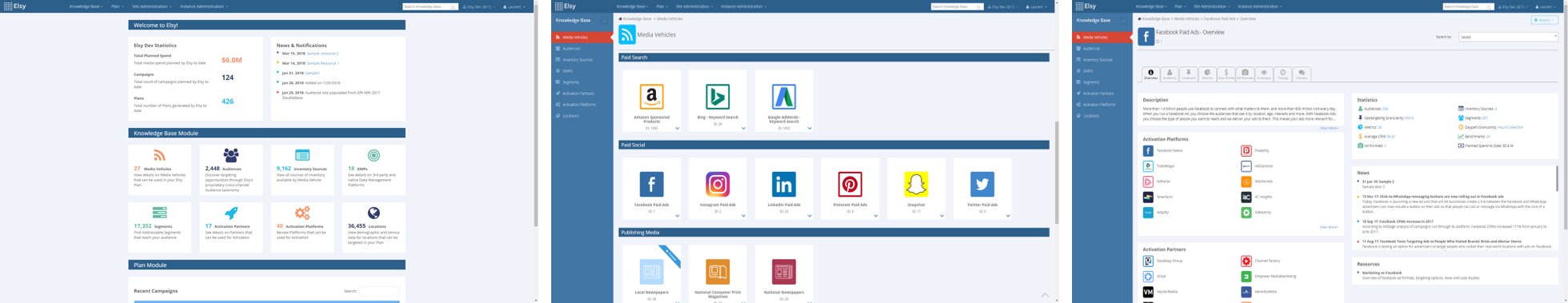Open the Pinterest Paid Ads logo
This screenshot has height=303, width=1568.
pyautogui.click(x=850, y=184)
